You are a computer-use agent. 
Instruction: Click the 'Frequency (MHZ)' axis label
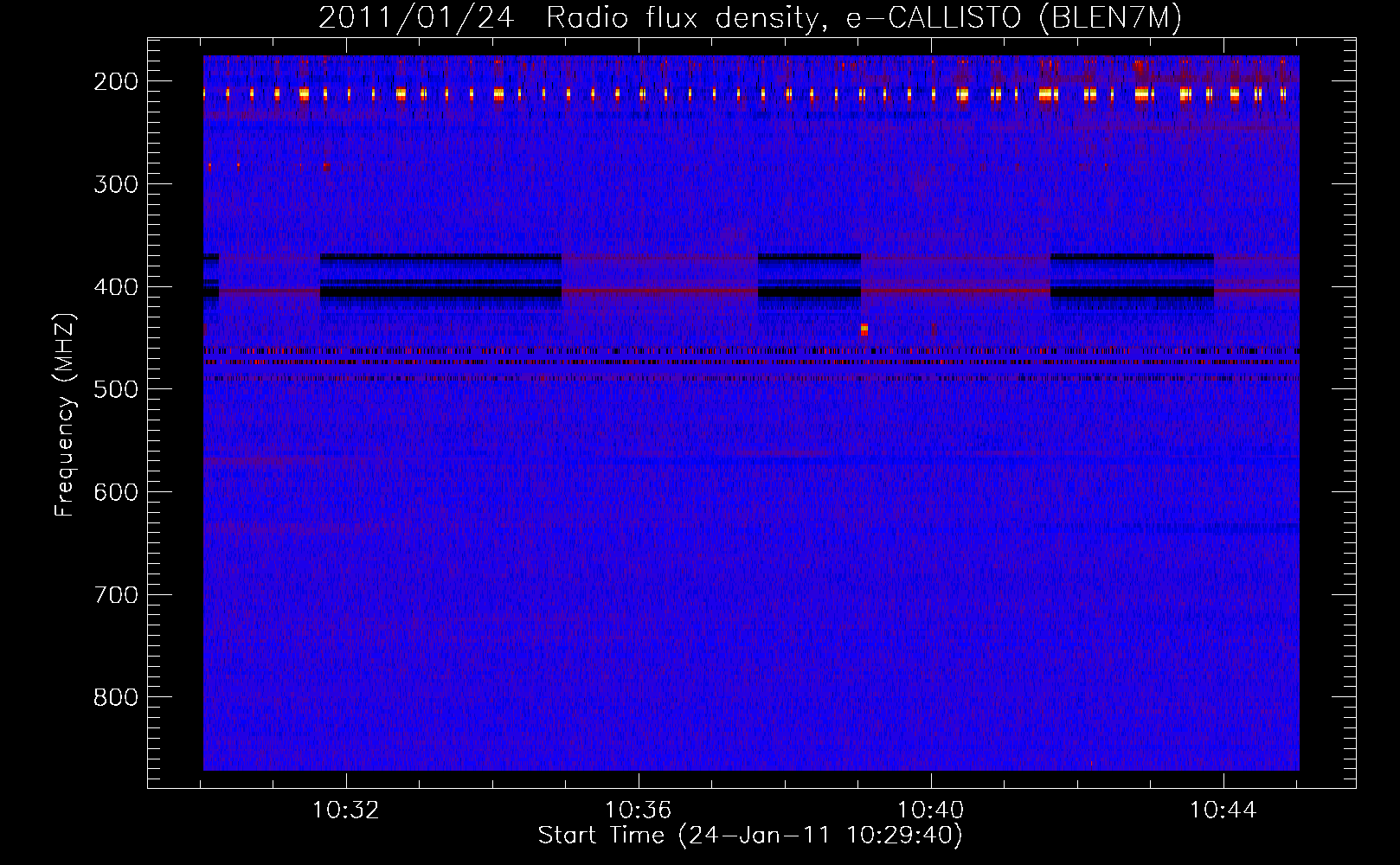pos(65,414)
